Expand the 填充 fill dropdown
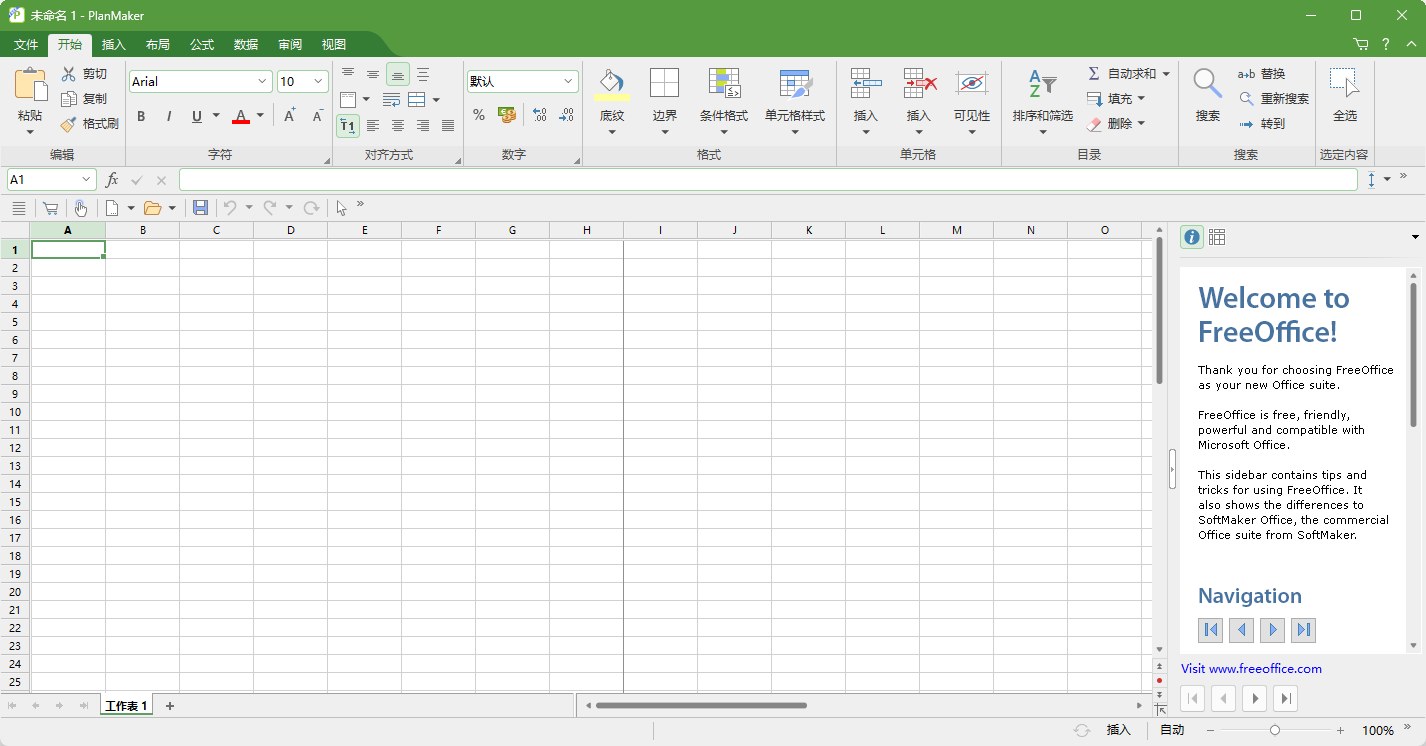Image resolution: width=1426 pixels, height=746 pixels. pyautogui.click(x=1141, y=99)
